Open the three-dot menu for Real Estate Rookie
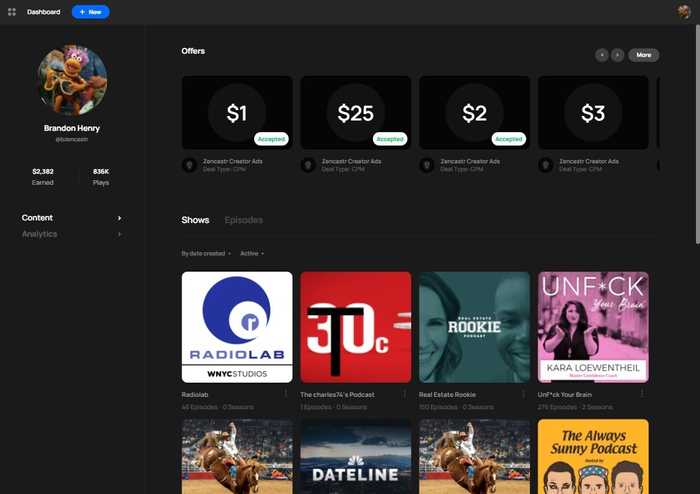This screenshot has width=700, height=494. coord(523,394)
